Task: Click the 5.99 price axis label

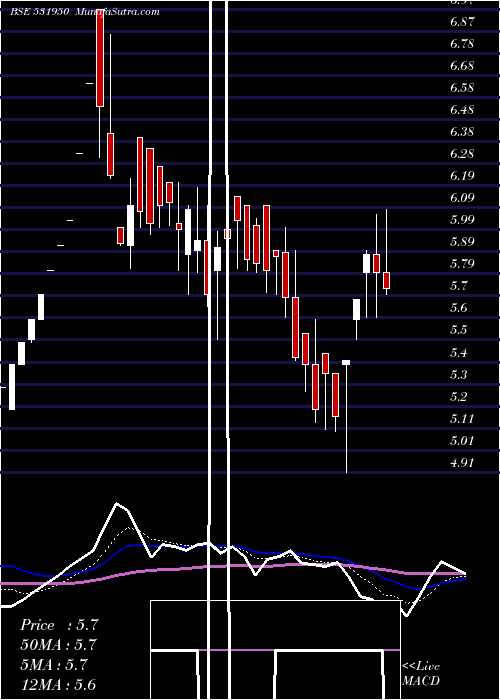Action: coord(462,220)
